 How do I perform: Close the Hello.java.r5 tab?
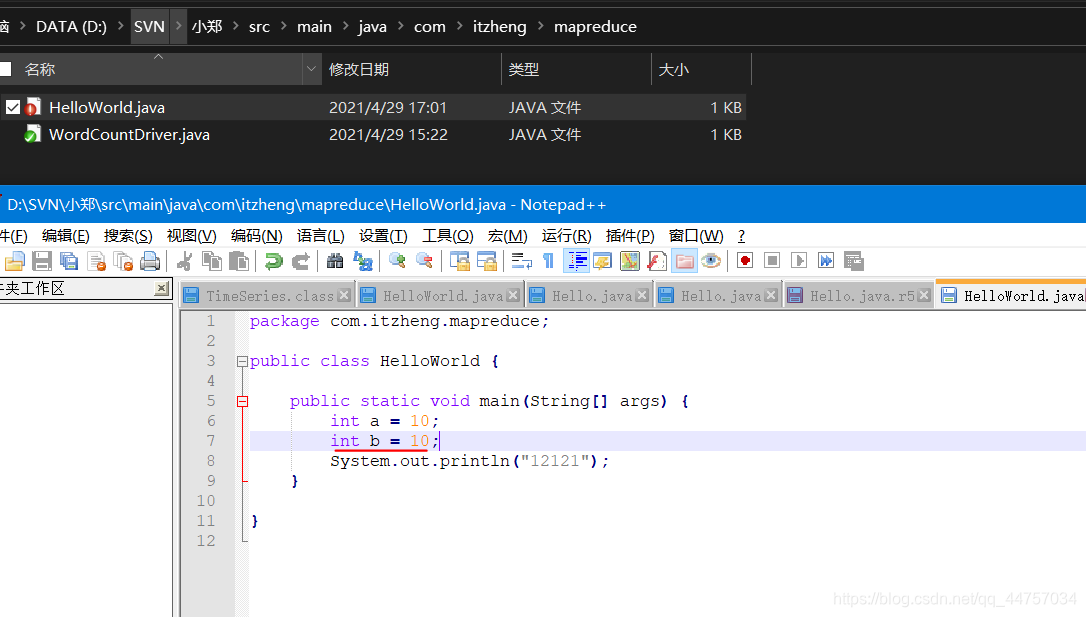(x=923, y=296)
